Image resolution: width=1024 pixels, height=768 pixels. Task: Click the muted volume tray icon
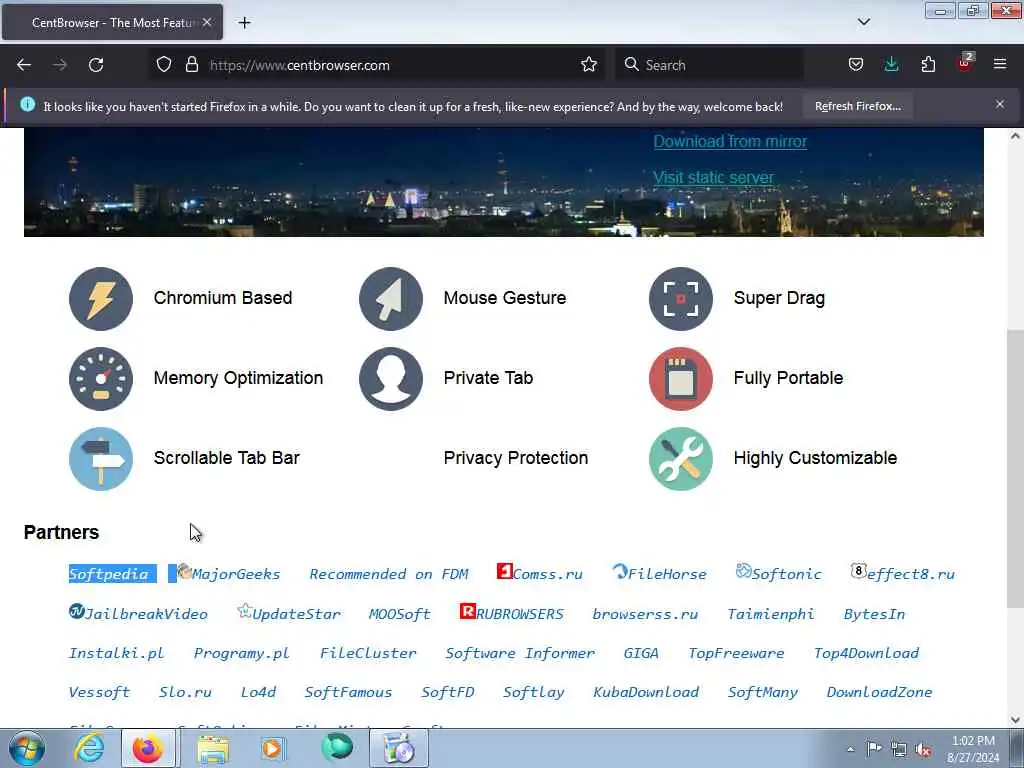pyautogui.click(x=923, y=749)
